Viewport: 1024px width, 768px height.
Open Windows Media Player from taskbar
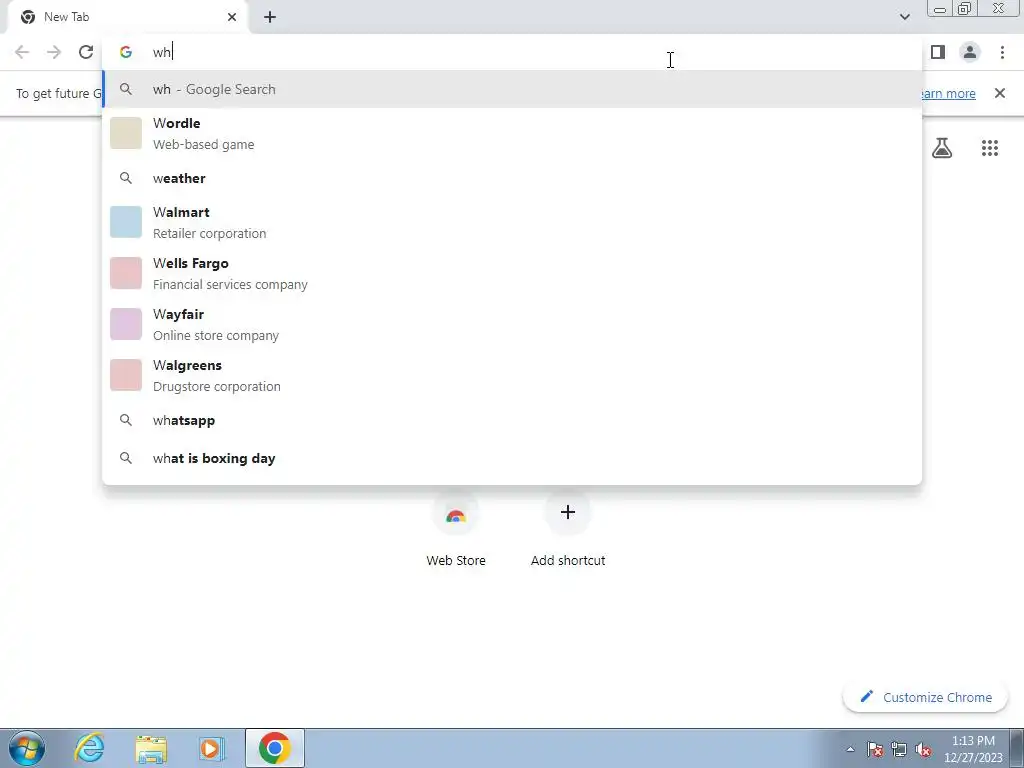pyautogui.click(x=211, y=748)
